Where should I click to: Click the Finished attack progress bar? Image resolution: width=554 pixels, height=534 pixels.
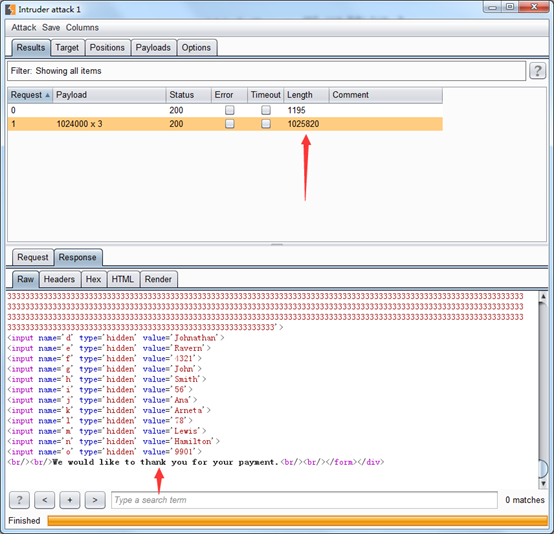click(297, 521)
